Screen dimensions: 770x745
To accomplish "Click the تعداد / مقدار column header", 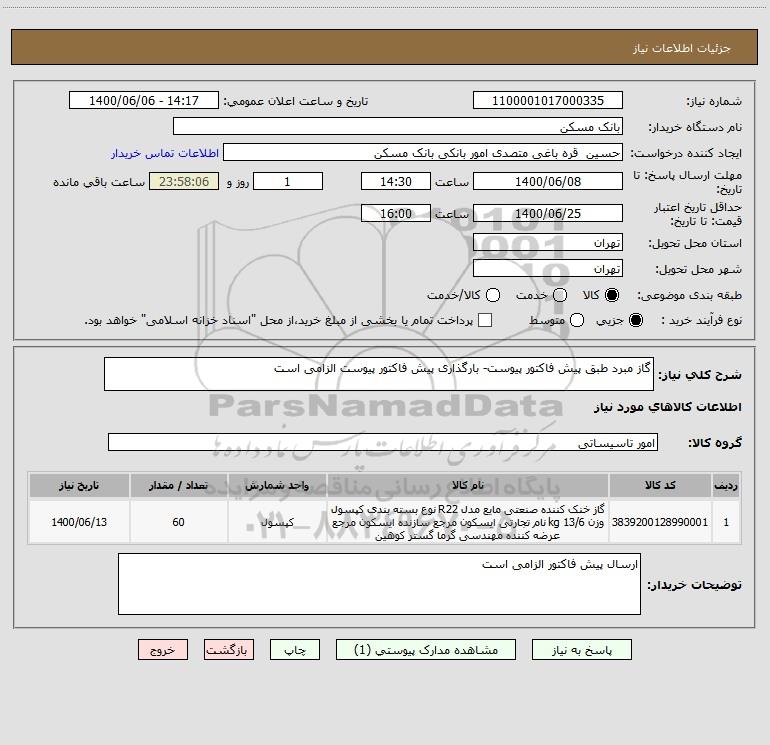I will tap(178, 485).
